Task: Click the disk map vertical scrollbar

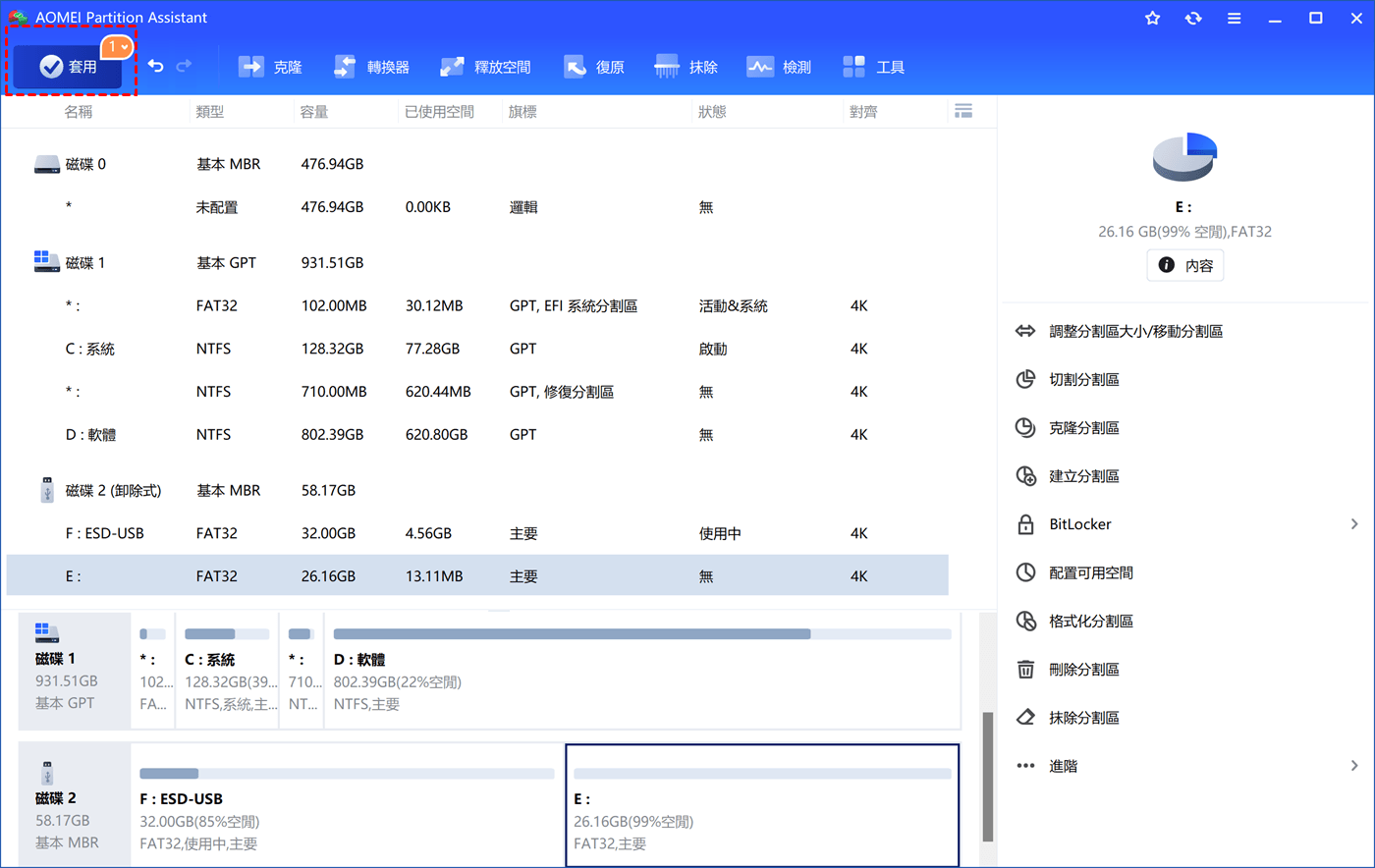Action: pyautogui.click(x=988, y=776)
